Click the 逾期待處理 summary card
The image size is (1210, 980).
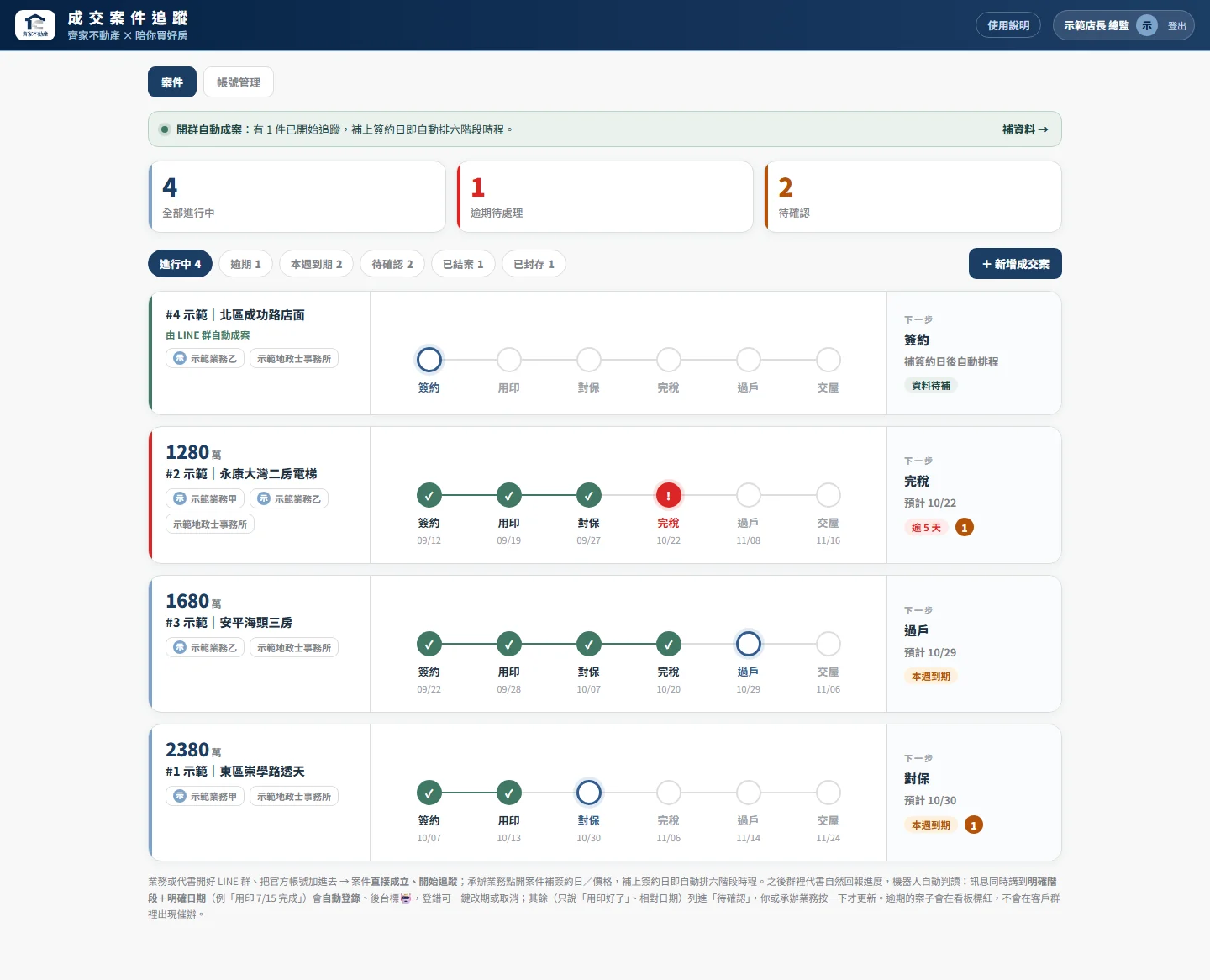point(605,197)
